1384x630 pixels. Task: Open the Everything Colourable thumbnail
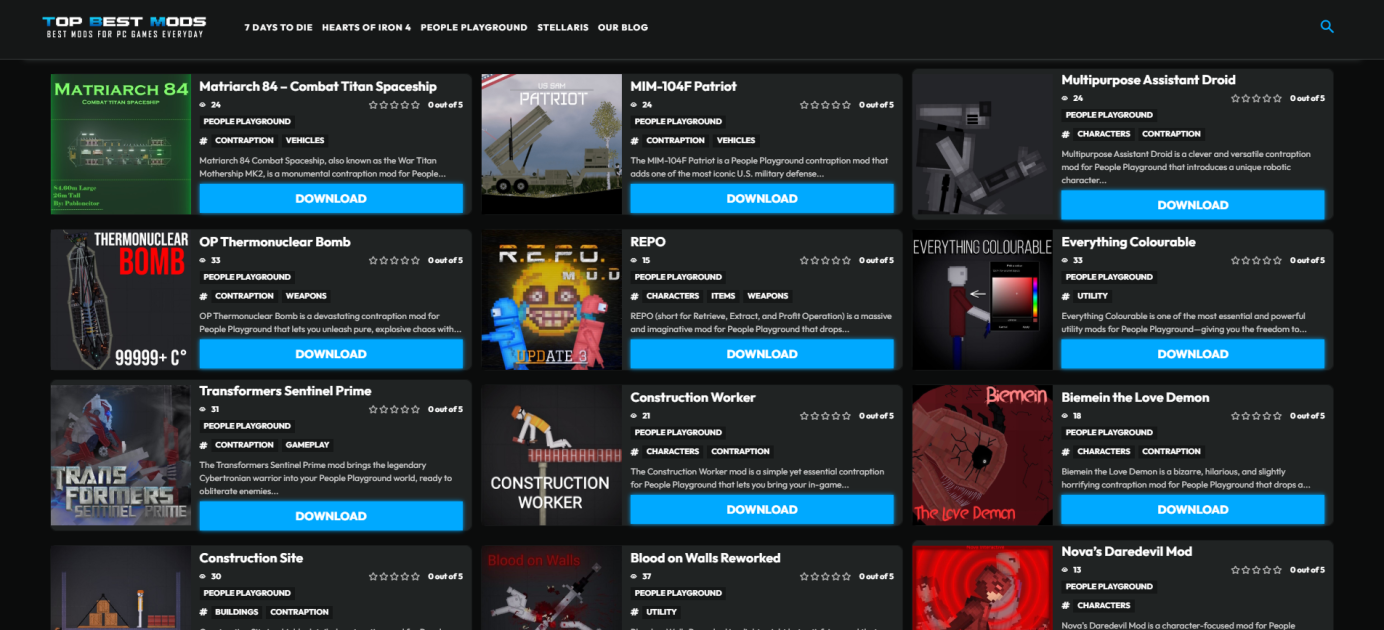tap(983, 300)
